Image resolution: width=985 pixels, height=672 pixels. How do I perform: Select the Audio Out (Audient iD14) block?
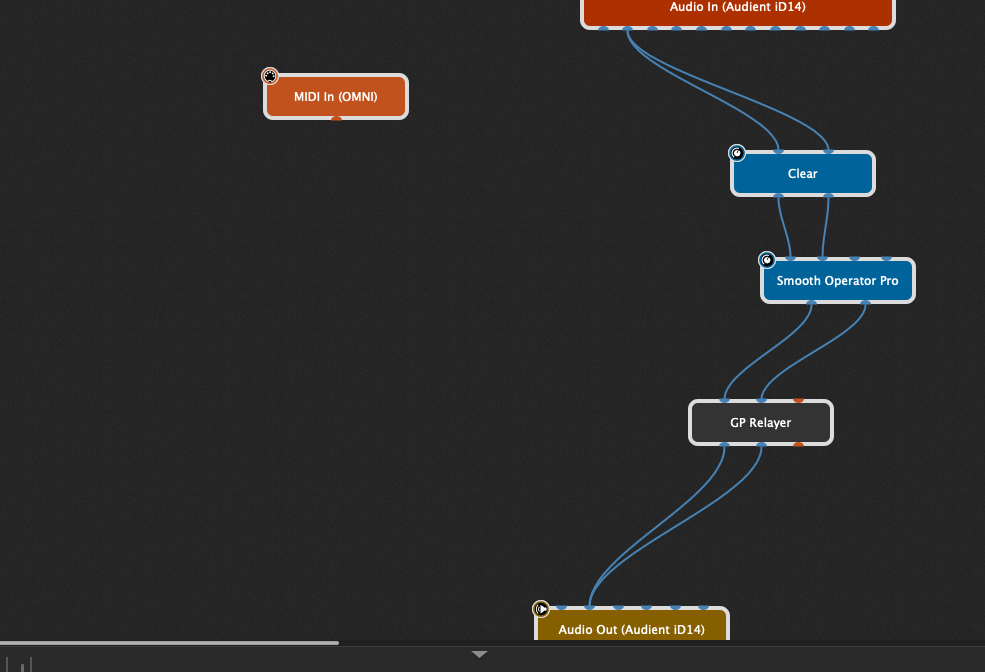[631, 629]
